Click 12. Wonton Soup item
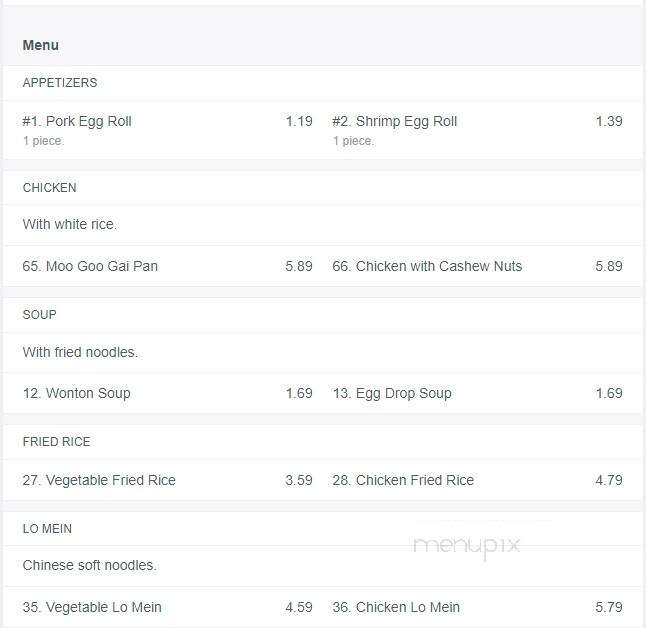 [76, 393]
